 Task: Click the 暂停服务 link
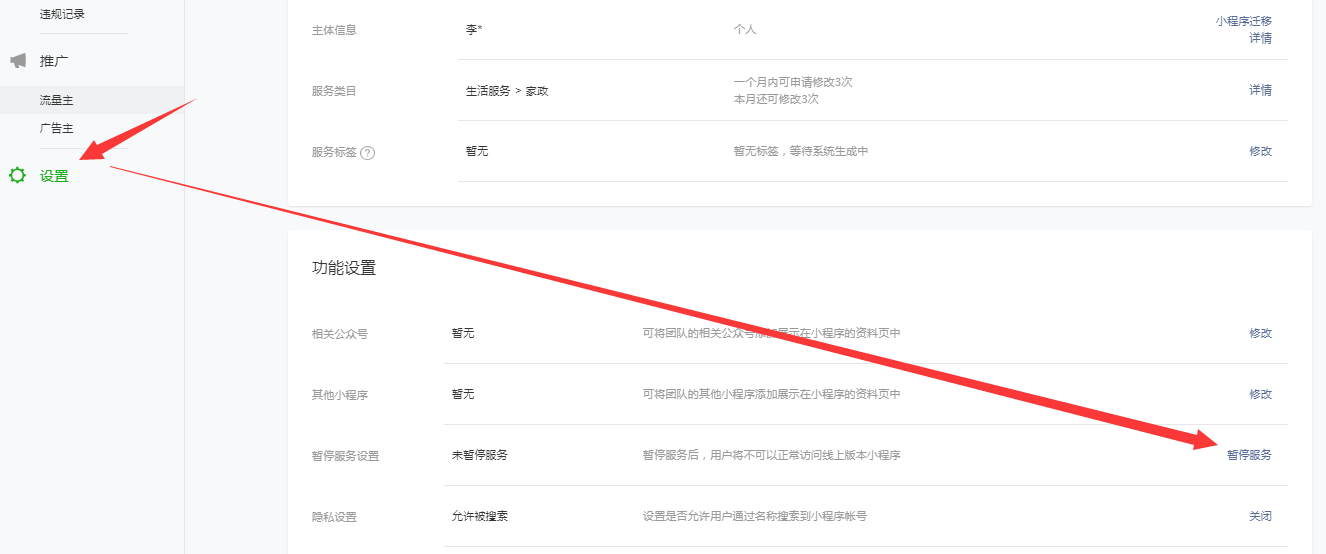1249,455
